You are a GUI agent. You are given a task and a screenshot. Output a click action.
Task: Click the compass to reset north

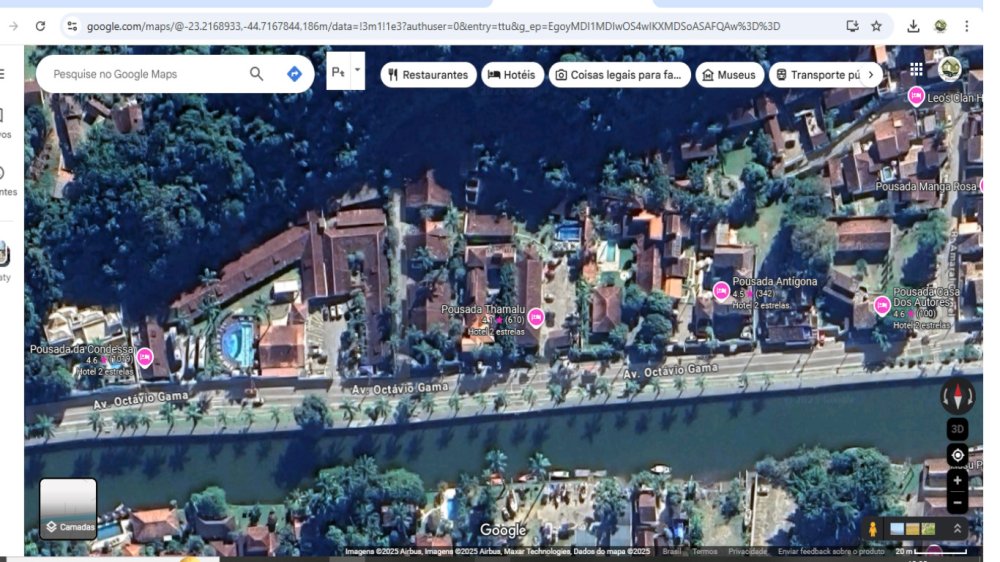pyautogui.click(x=957, y=396)
